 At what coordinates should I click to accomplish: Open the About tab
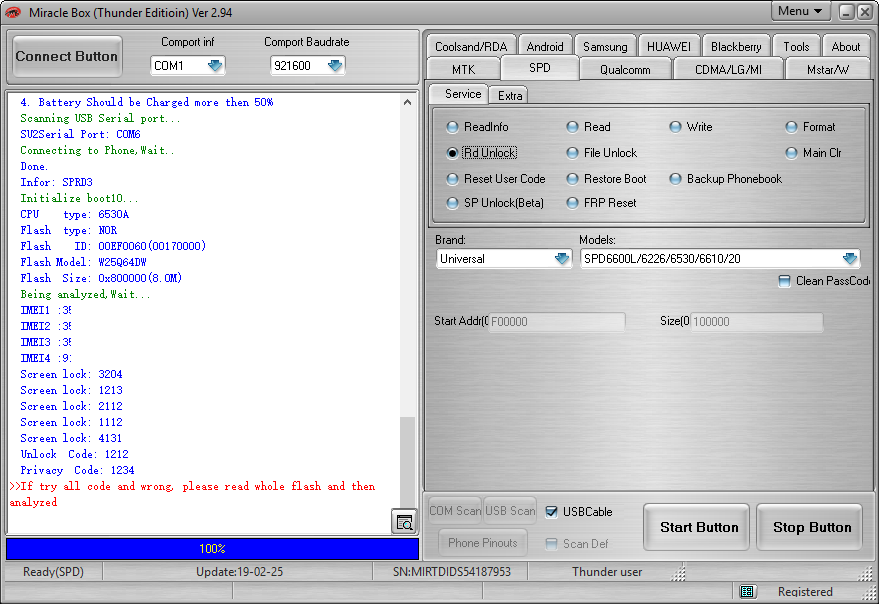click(x=845, y=47)
